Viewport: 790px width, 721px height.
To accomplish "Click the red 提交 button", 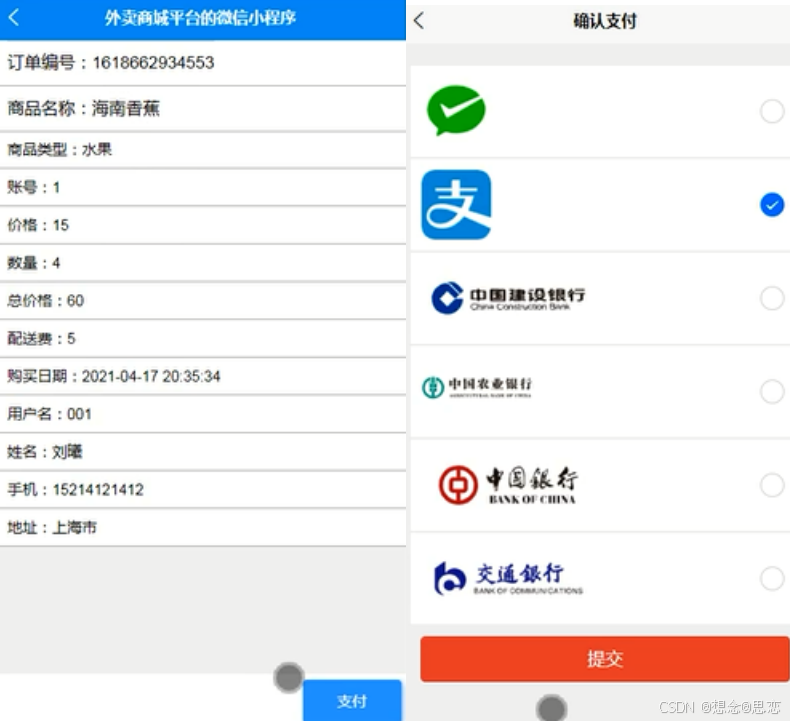I will [x=605, y=659].
